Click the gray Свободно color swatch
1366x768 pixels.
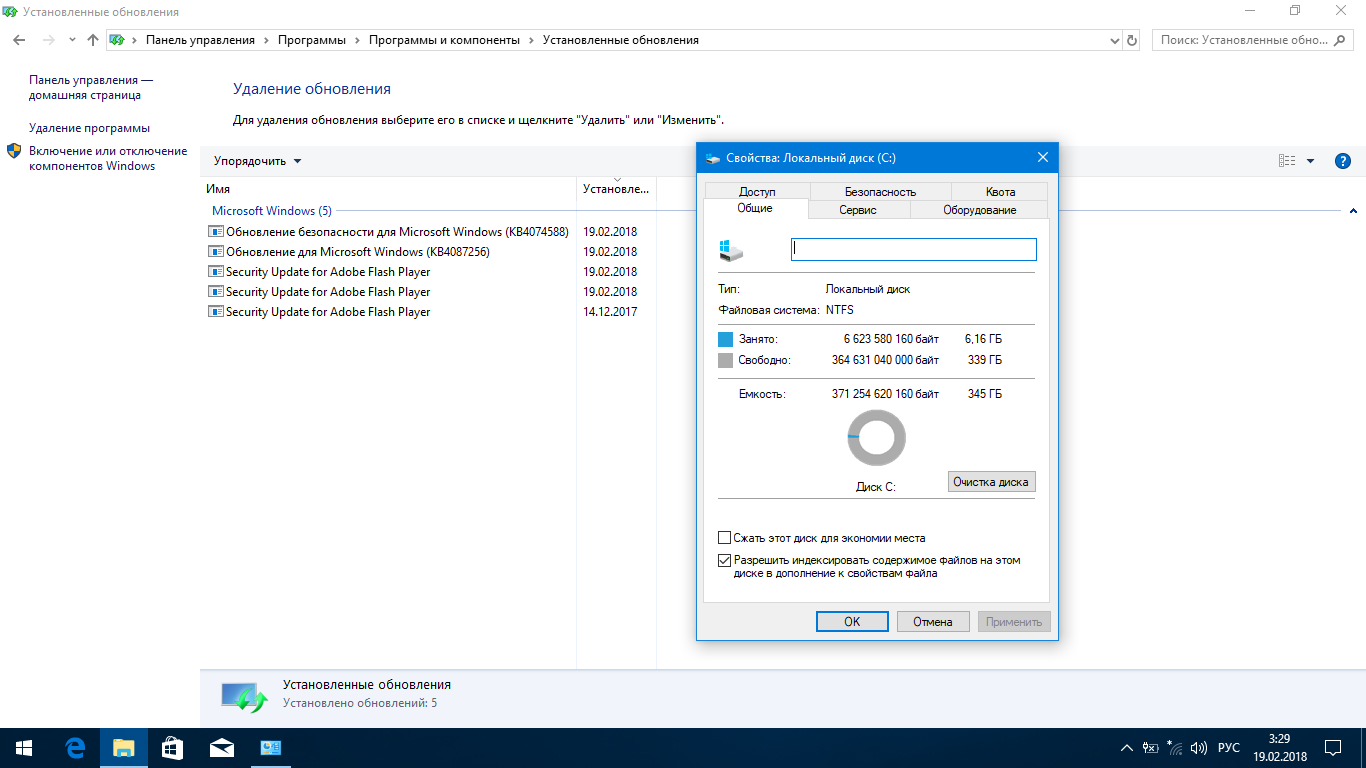(x=726, y=360)
